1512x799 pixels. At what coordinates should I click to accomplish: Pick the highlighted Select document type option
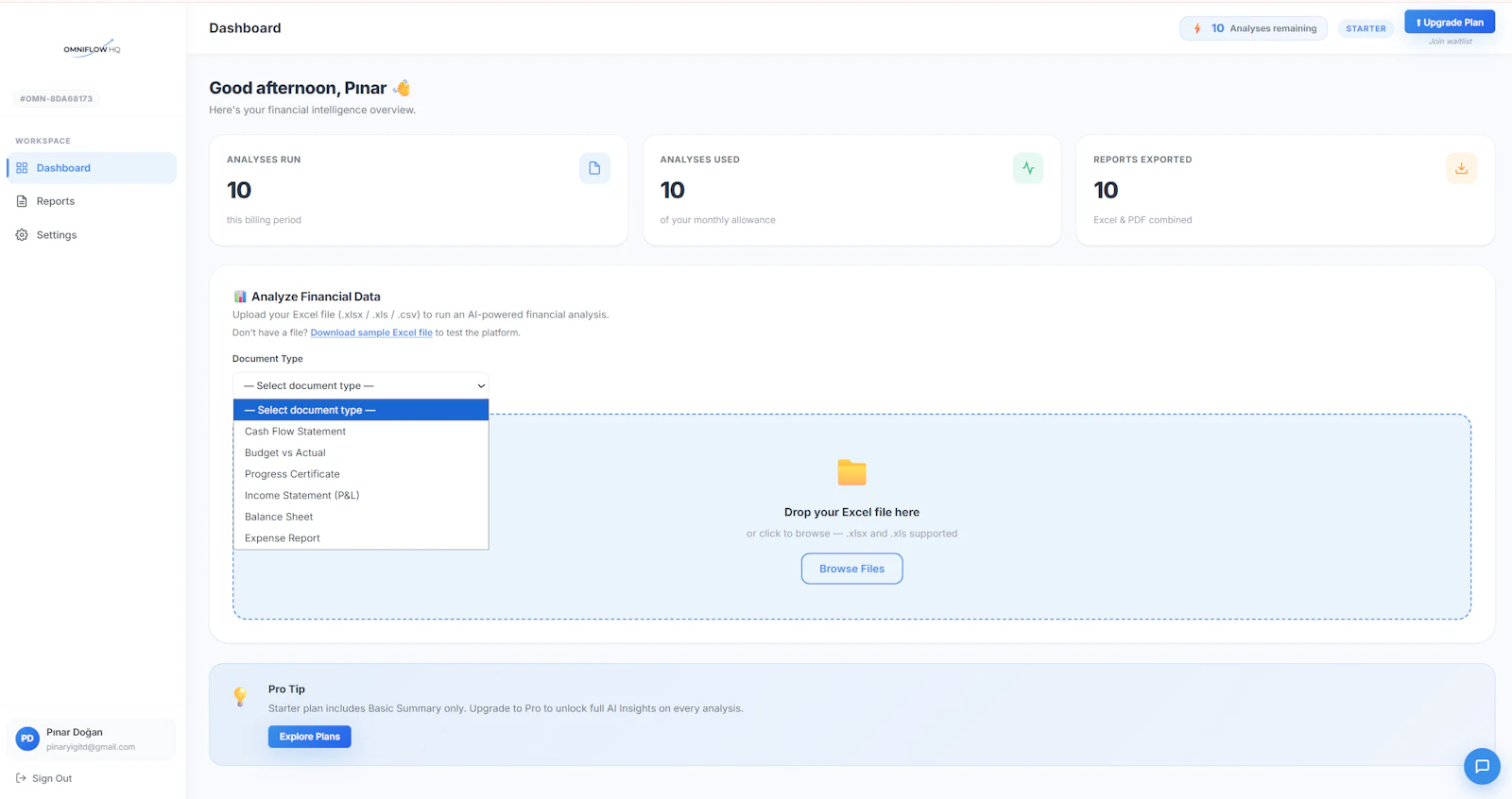tap(361, 410)
